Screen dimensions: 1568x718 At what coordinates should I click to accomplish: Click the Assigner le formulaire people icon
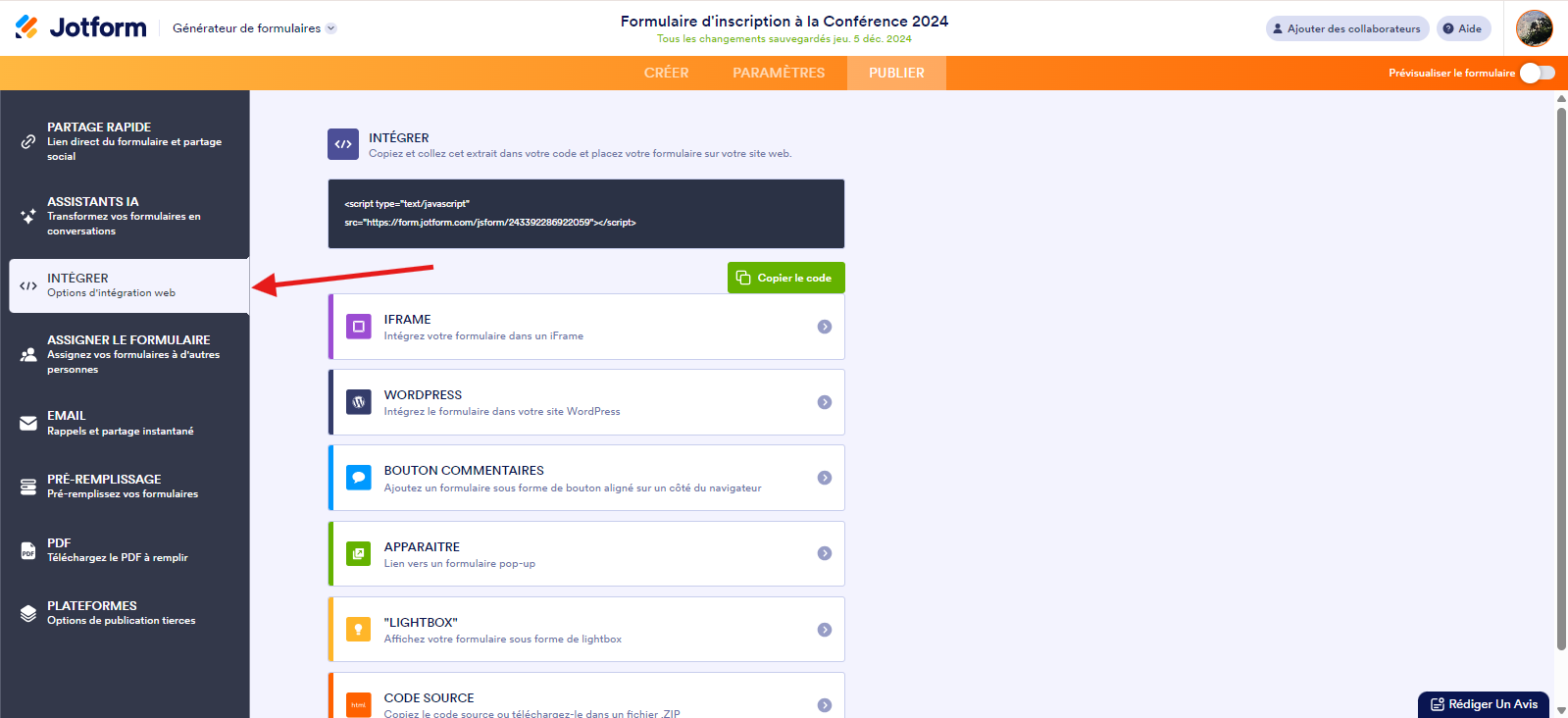(28, 355)
